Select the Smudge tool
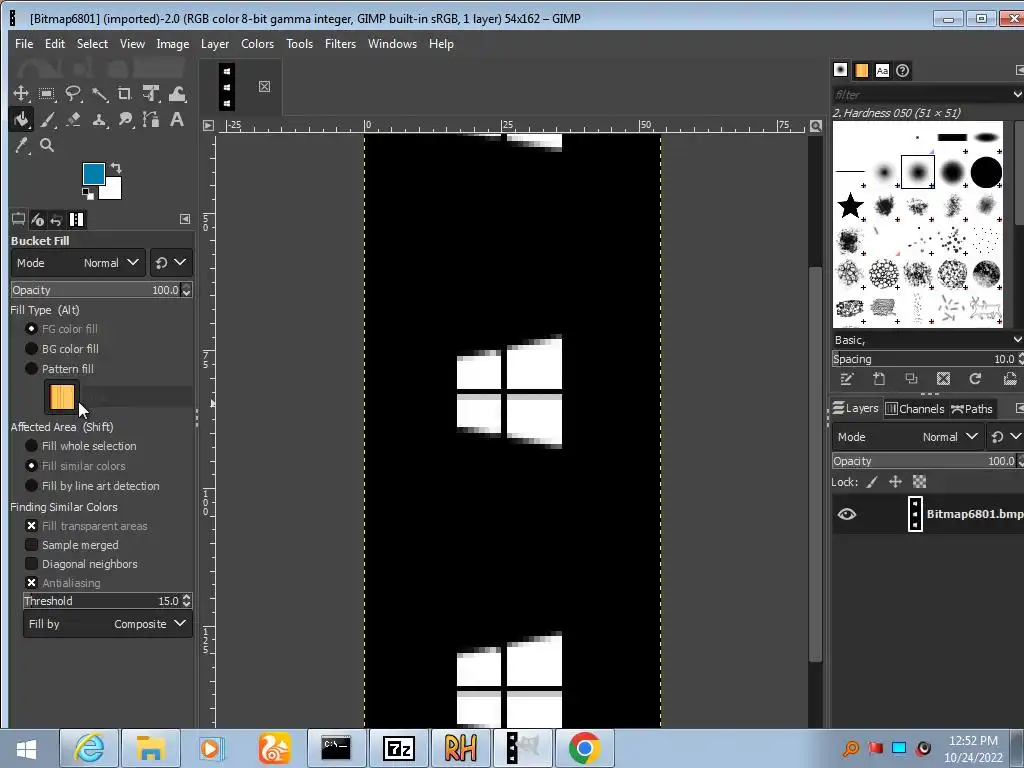Image resolution: width=1024 pixels, height=768 pixels. 125,120
